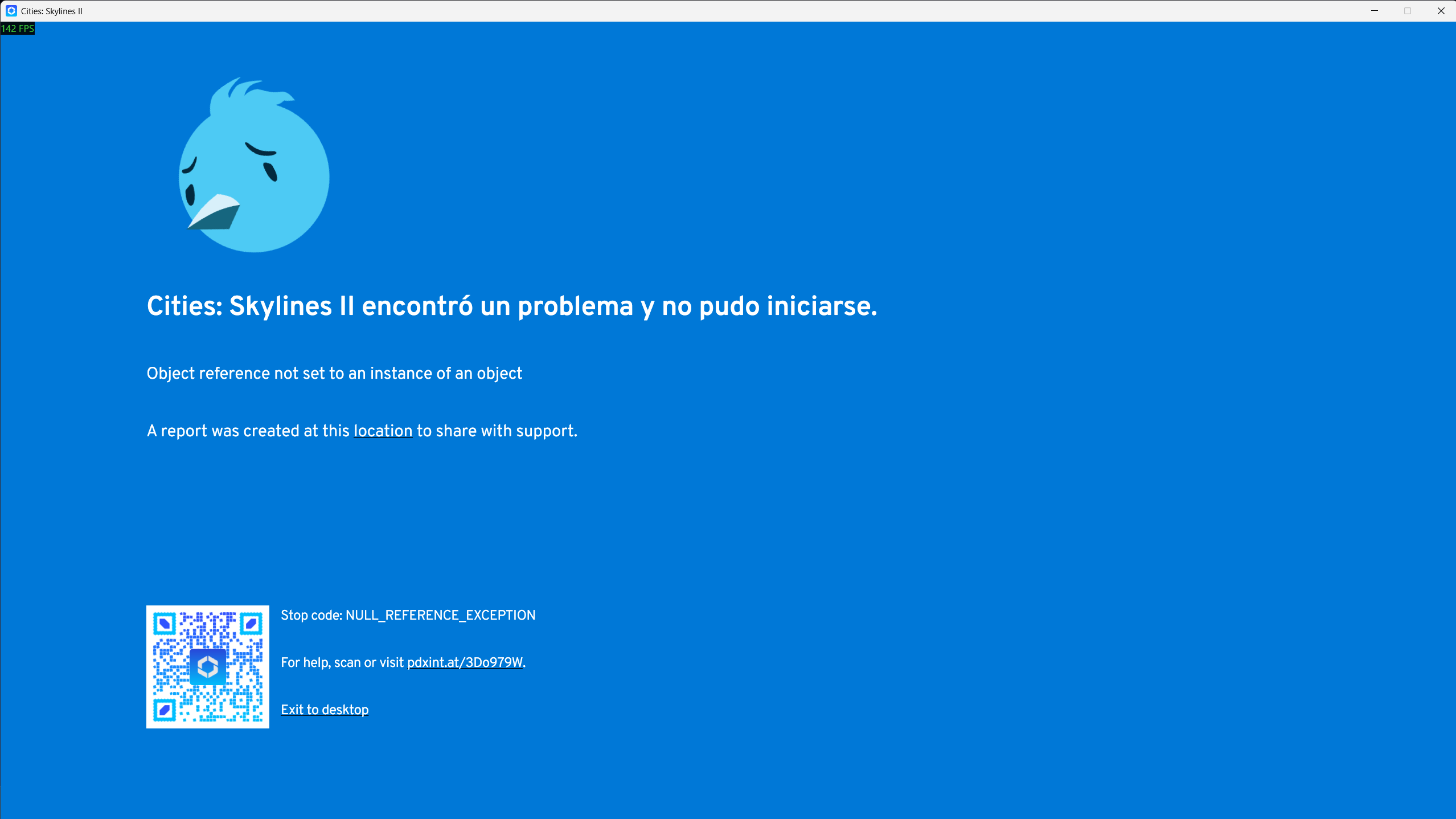Click the "Object reference not set" error message

coord(334,374)
